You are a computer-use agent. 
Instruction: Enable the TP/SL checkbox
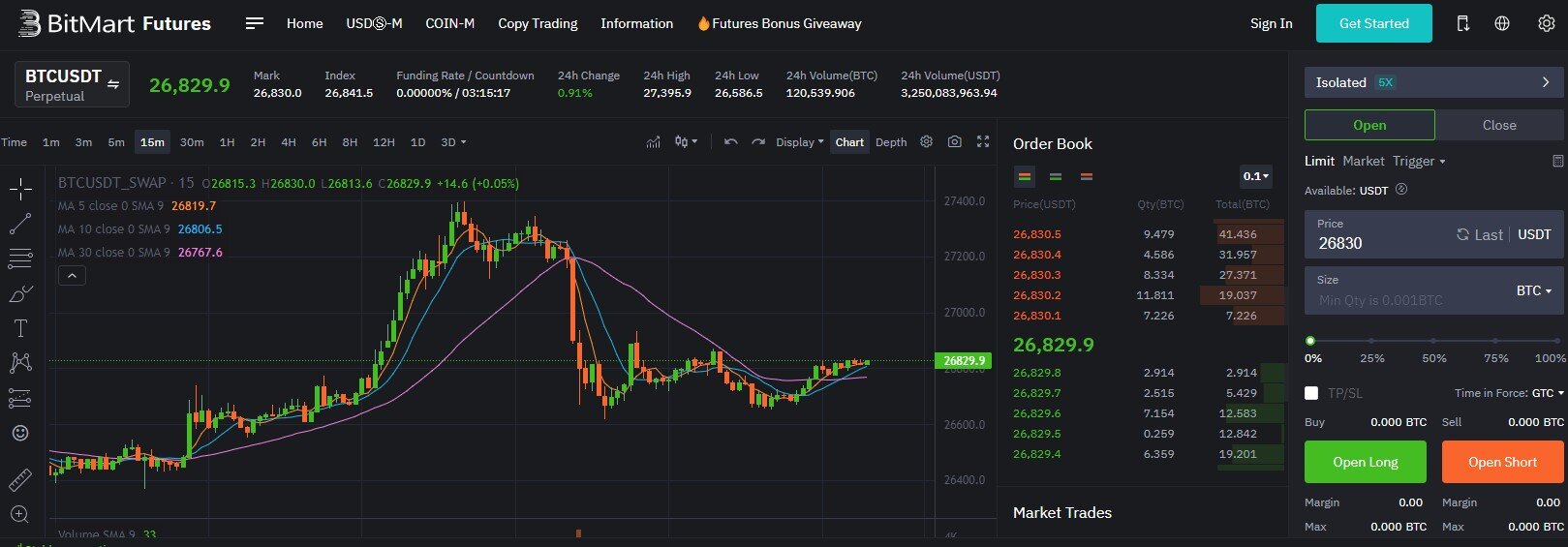point(1311,393)
